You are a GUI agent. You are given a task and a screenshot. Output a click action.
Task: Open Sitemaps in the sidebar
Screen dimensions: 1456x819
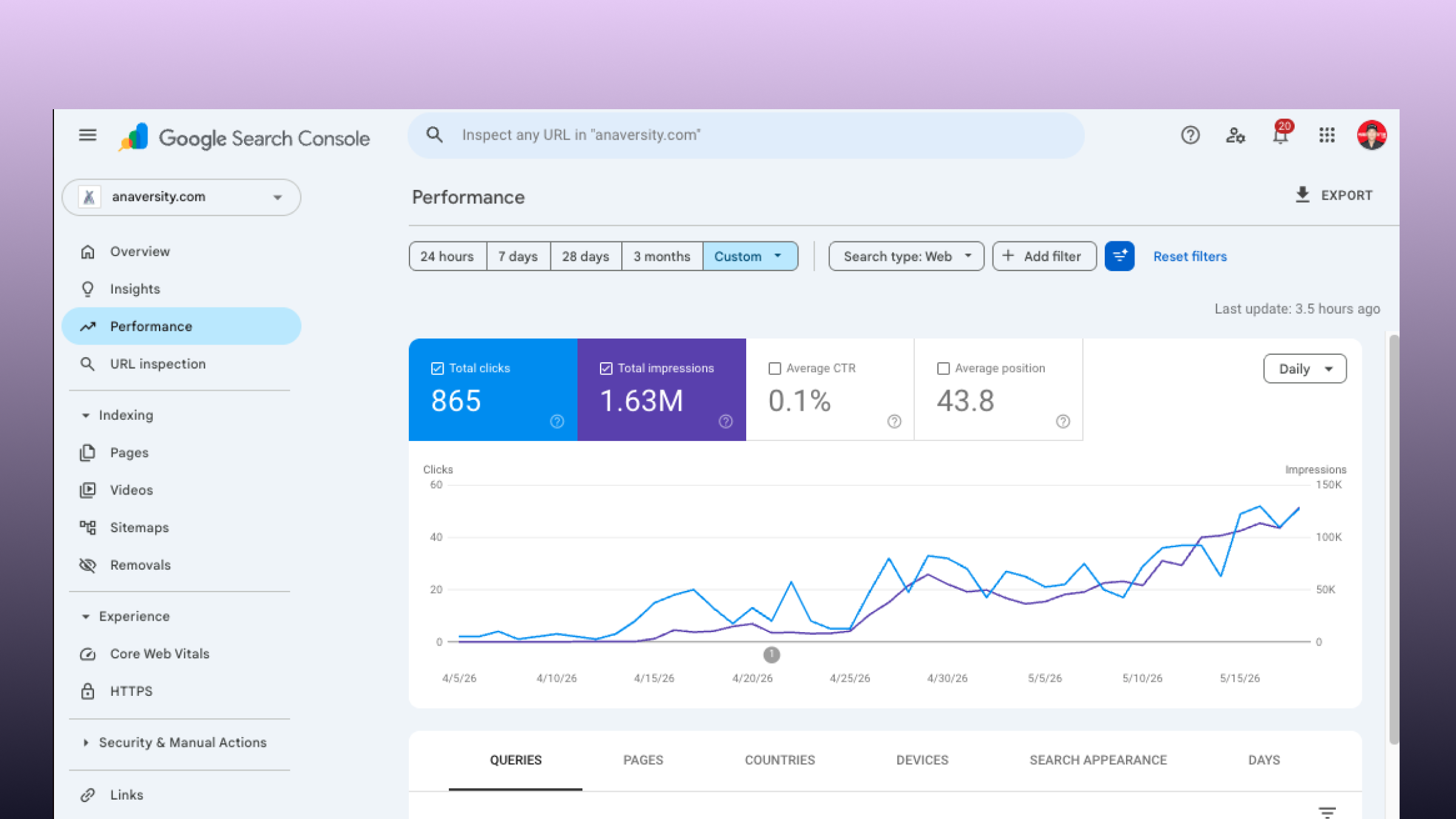click(x=181, y=528)
